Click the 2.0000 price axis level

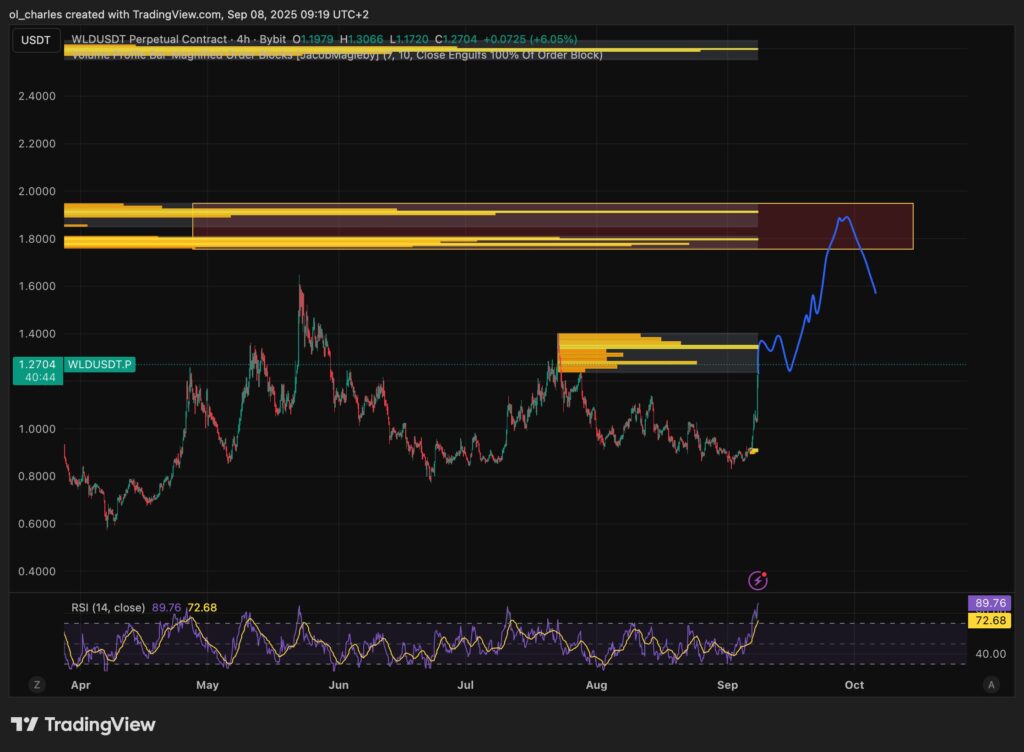pyautogui.click(x=37, y=191)
